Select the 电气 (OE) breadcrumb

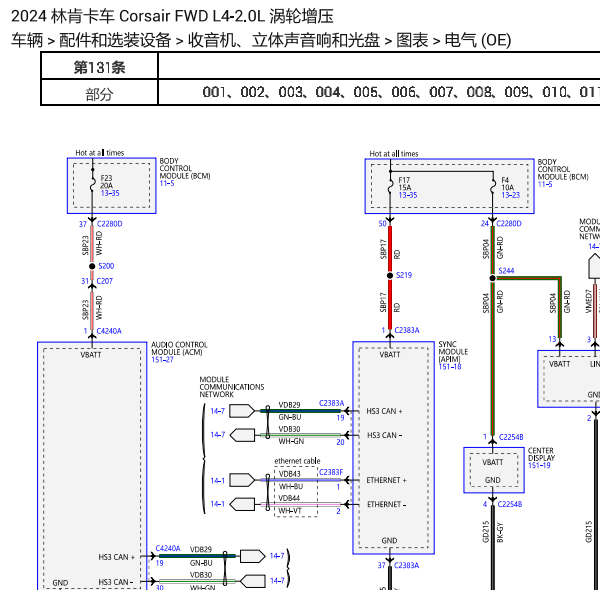point(478,40)
